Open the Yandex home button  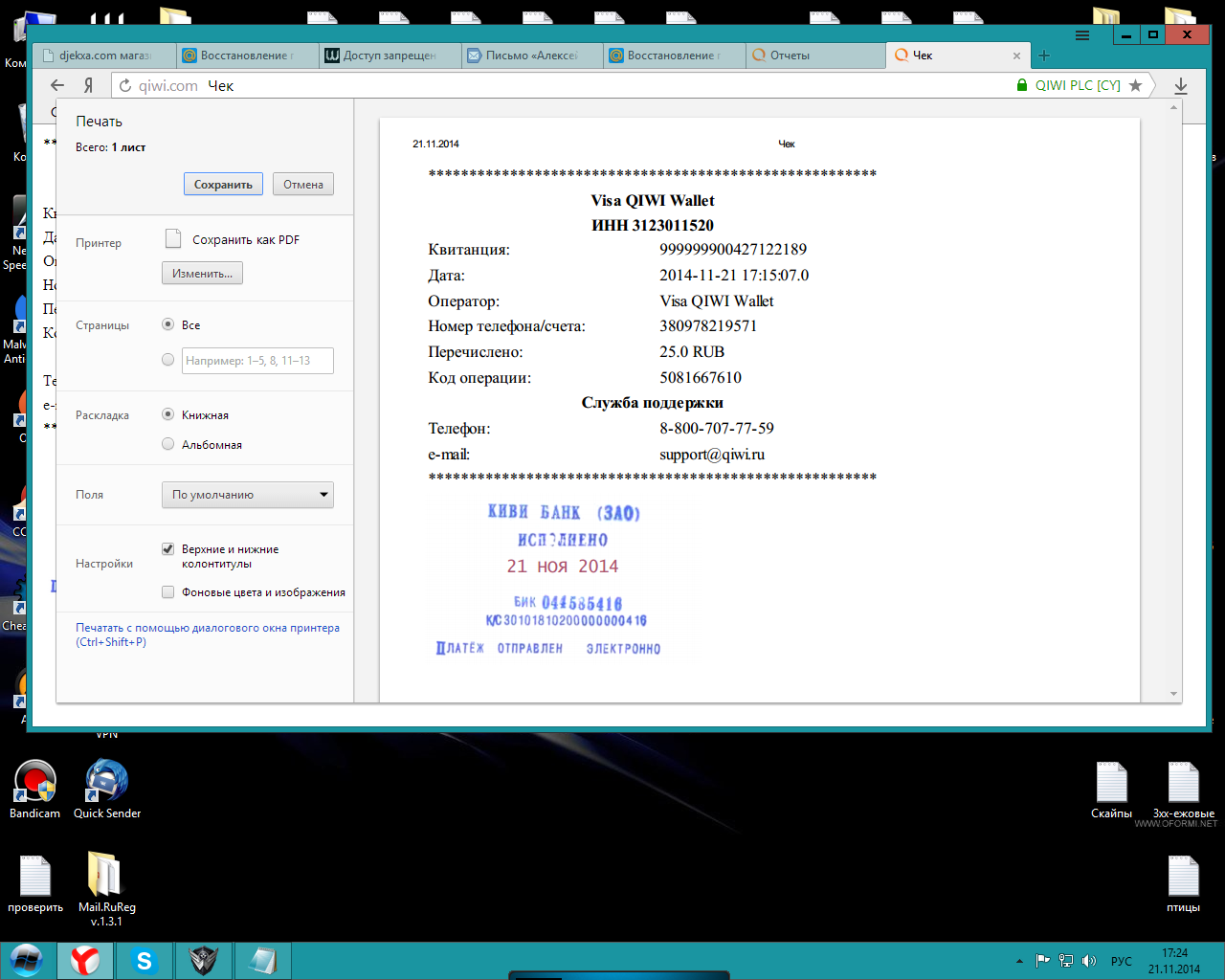tap(88, 85)
